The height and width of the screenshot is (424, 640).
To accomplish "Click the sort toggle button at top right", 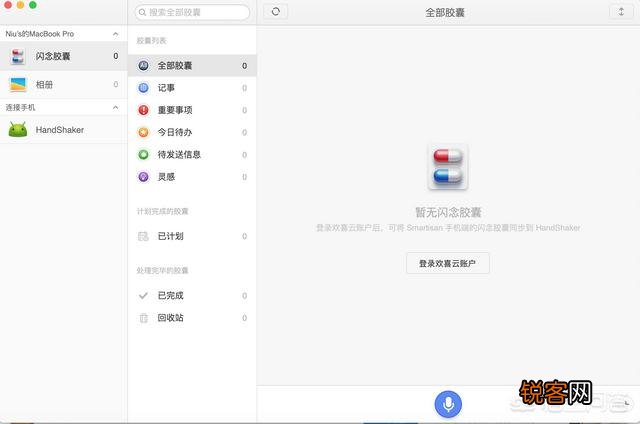I will pyautogui.click(x=621, y=11).
